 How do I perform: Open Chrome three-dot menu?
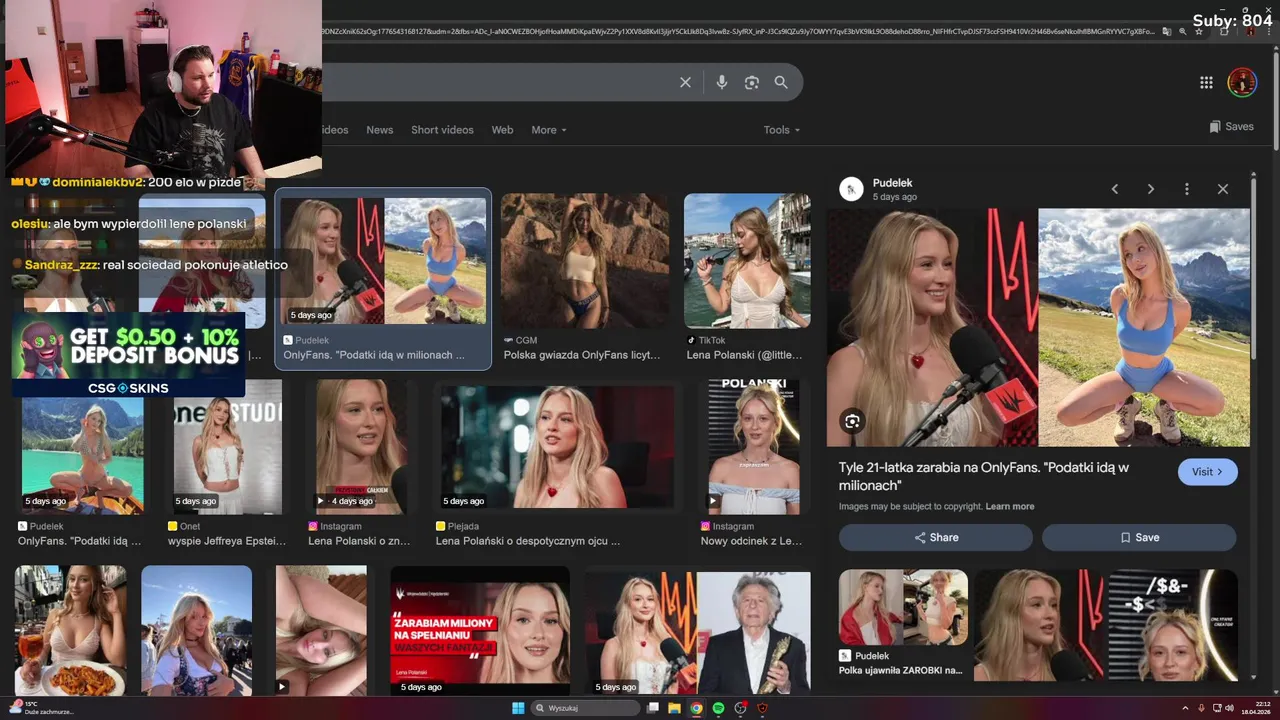[1270, 31]
